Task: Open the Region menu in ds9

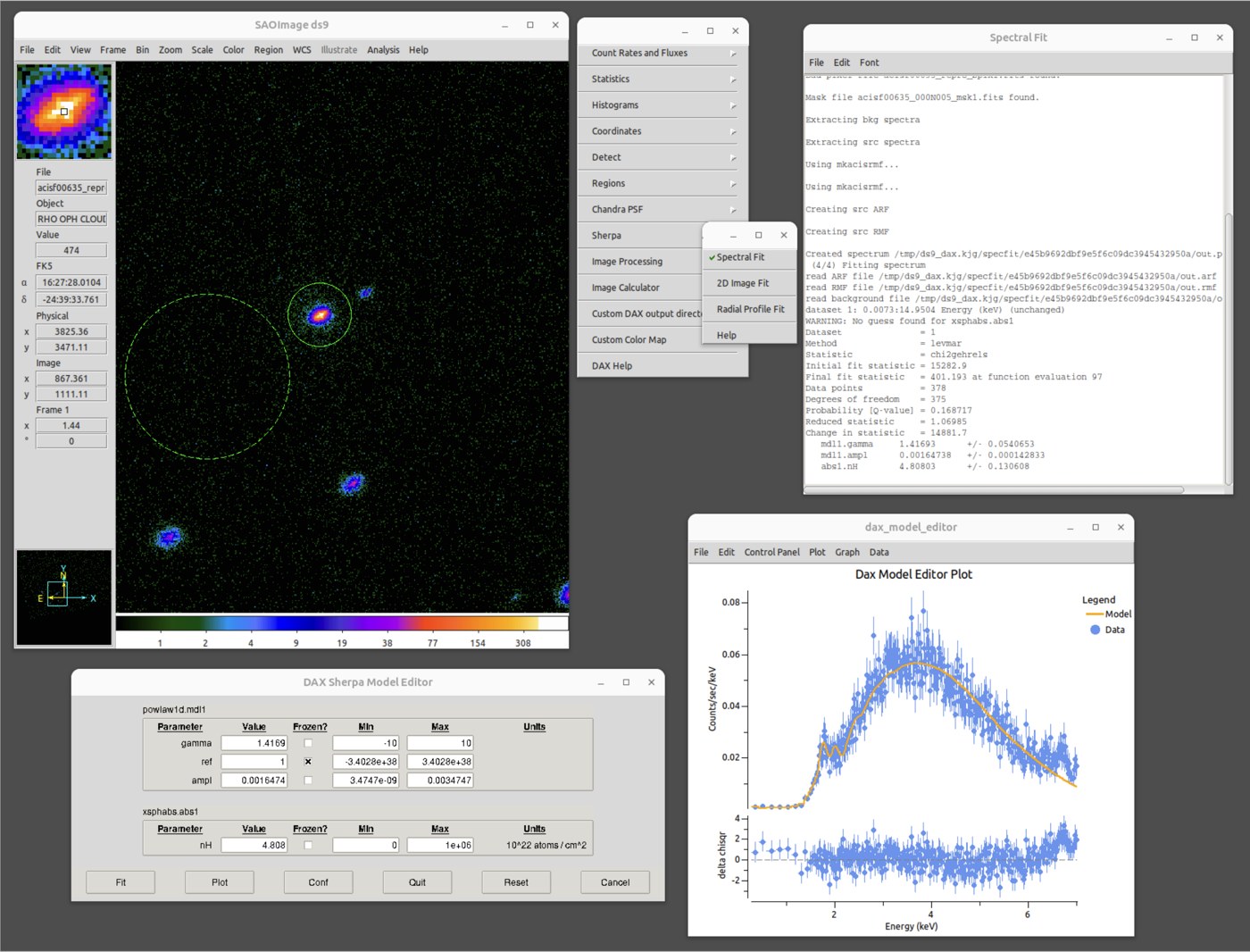Action: click(268, 50)
